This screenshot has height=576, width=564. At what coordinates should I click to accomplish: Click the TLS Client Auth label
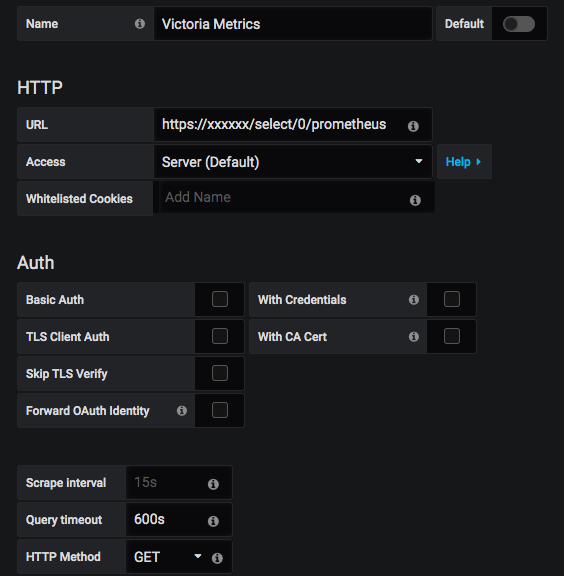[x=68, y=337]
